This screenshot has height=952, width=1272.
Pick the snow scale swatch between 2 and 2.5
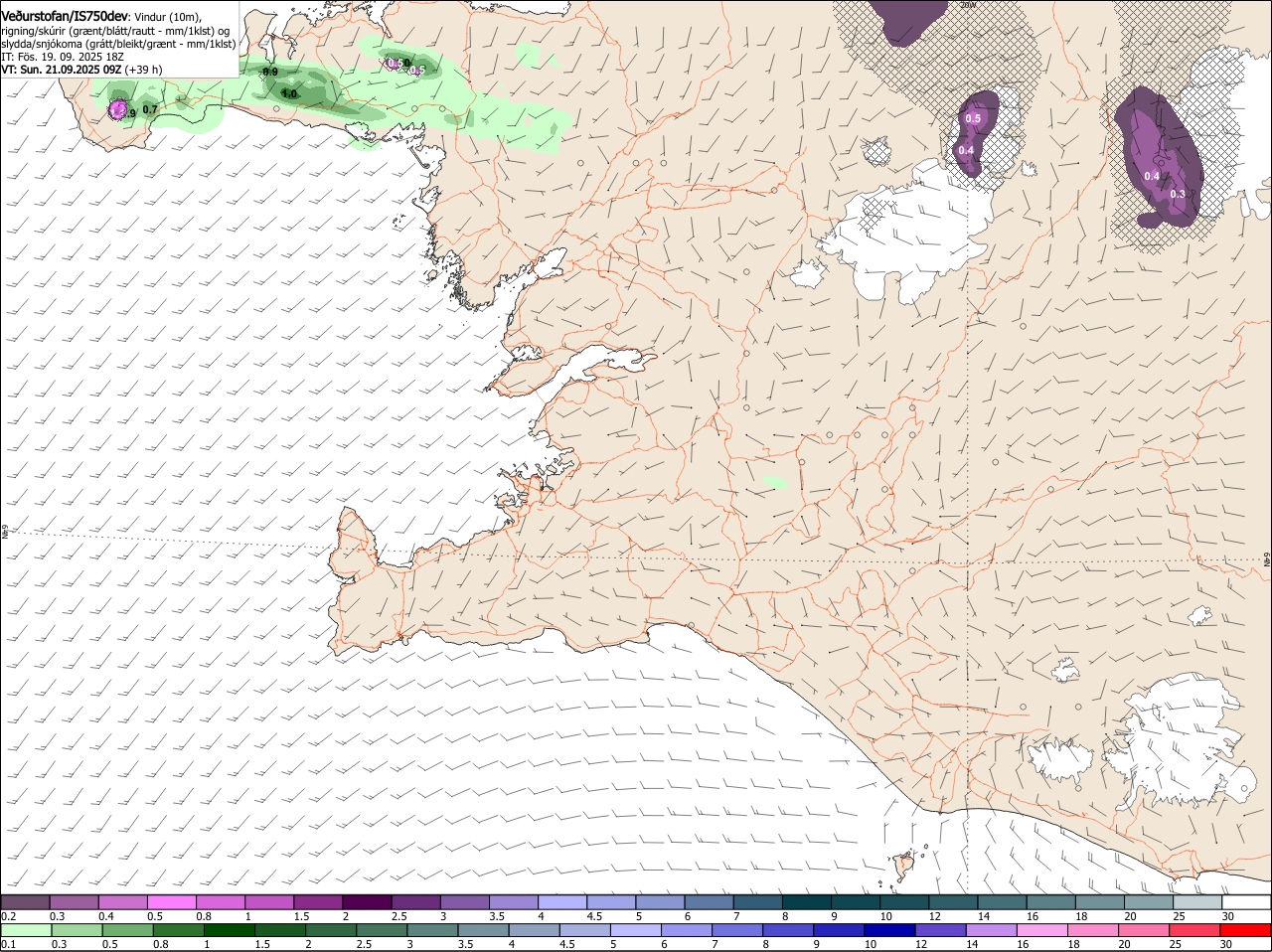(x=368, y=902)
